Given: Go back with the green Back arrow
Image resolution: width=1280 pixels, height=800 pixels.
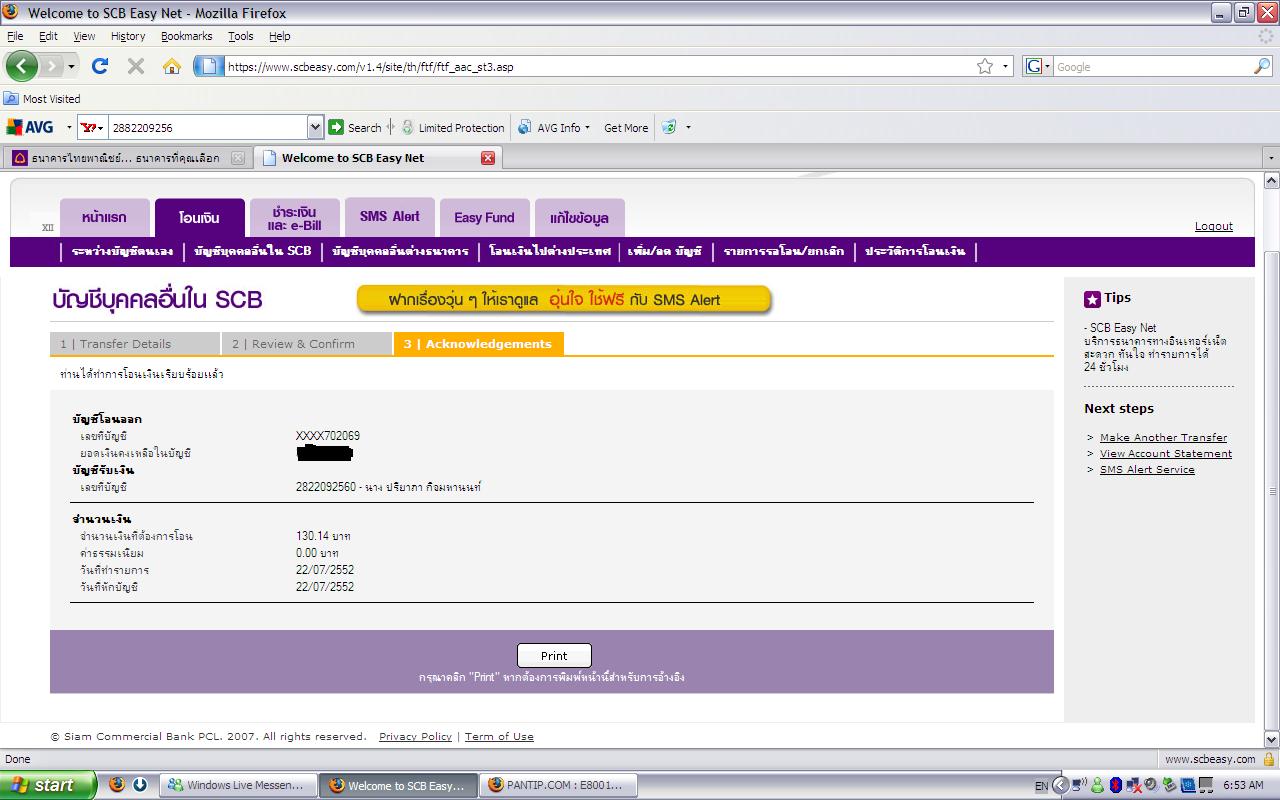Looking at the screenshot, I should (x=22, y=66).
